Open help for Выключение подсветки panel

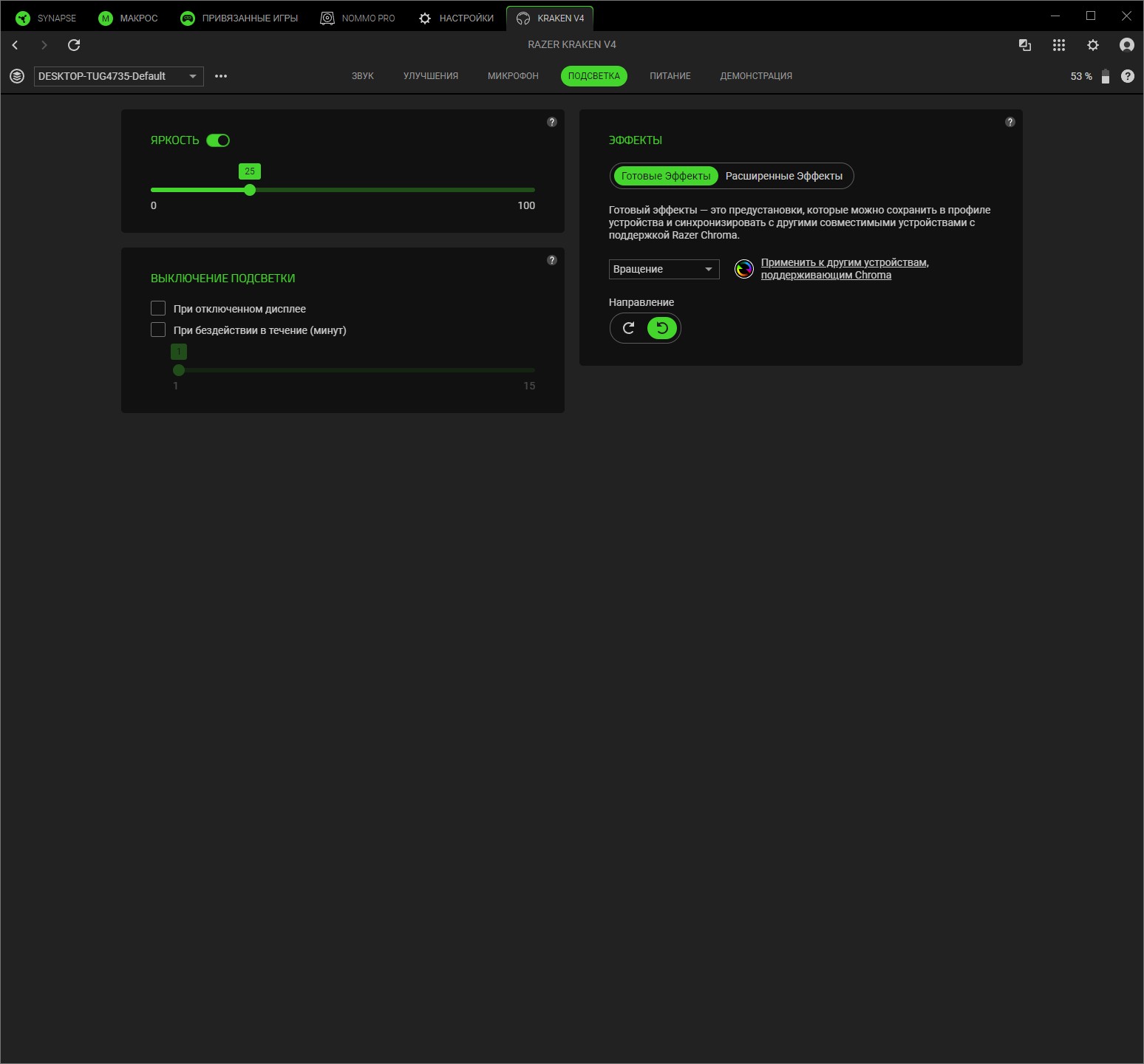pyautogui.click(x=552, y=260)
